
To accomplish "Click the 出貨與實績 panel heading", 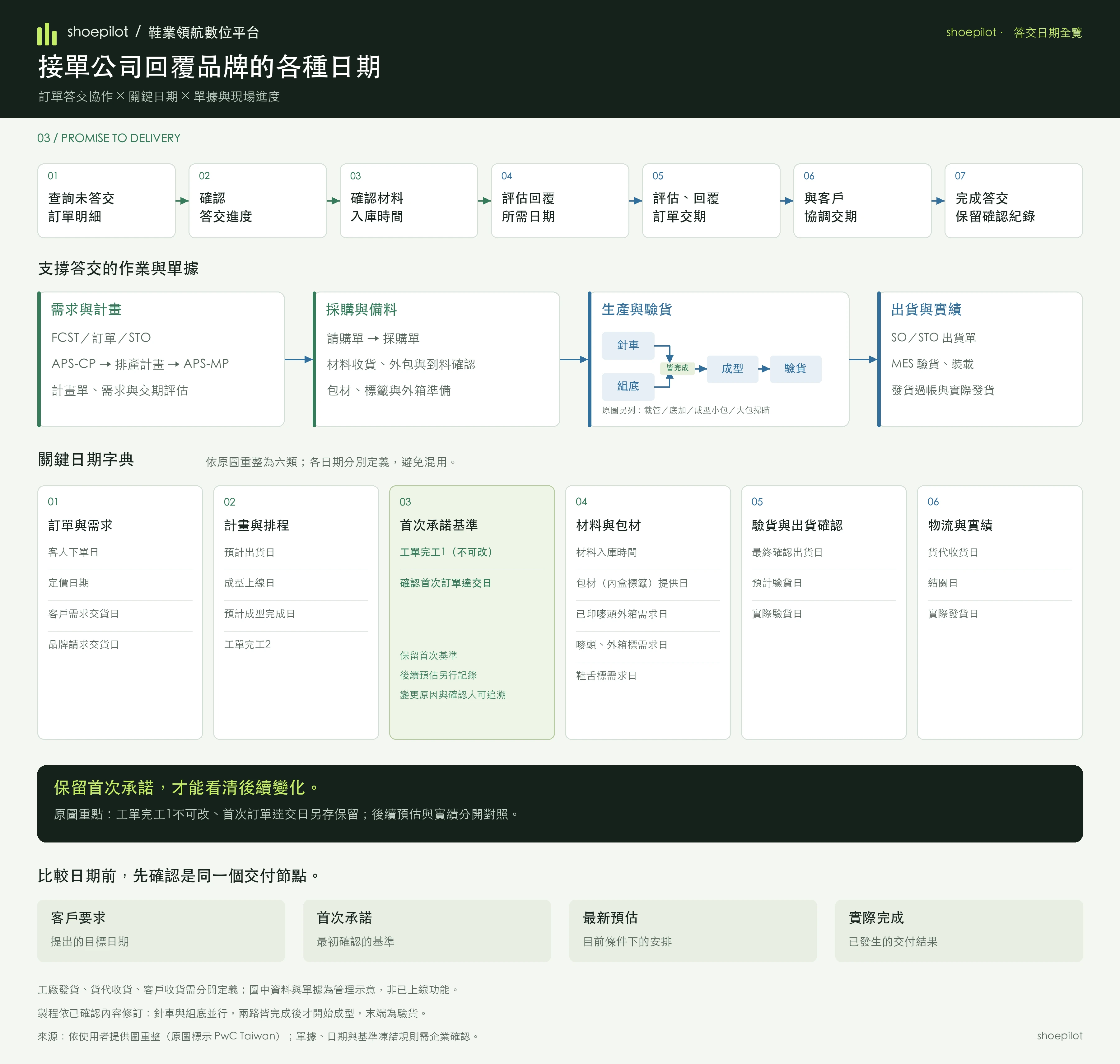I will [926, 310].
